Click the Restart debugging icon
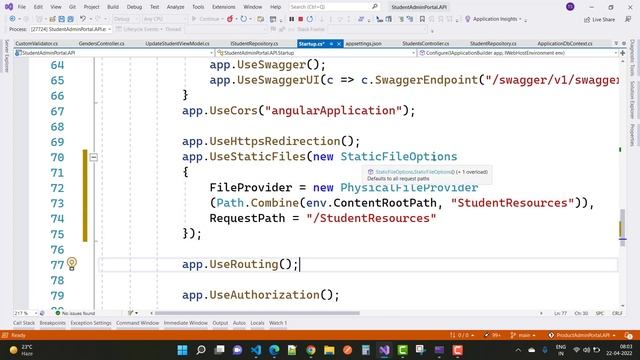Viewport: 640px width, 360px height. [x=310, y=19]
